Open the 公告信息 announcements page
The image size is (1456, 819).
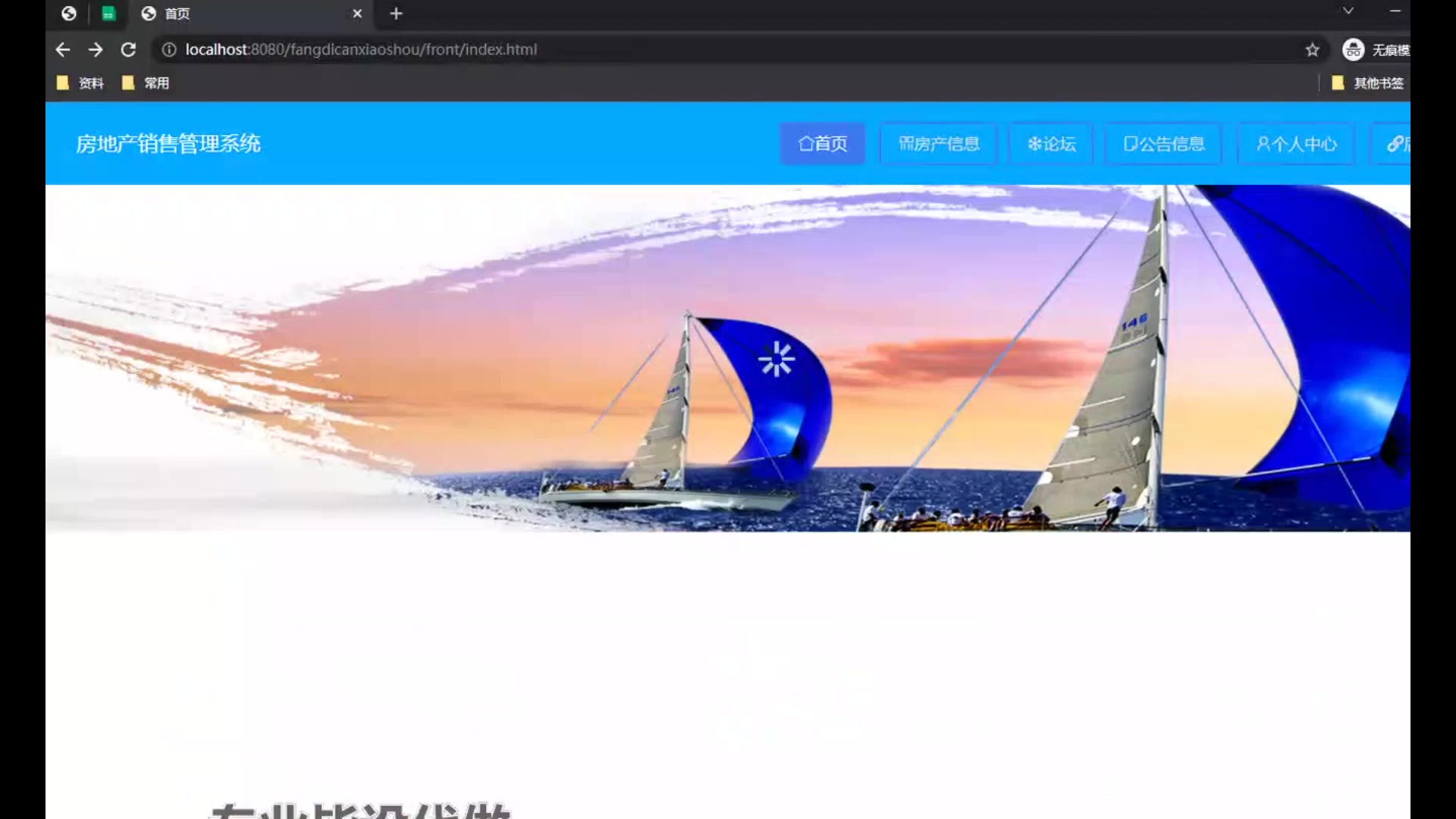click(1163, 144)
